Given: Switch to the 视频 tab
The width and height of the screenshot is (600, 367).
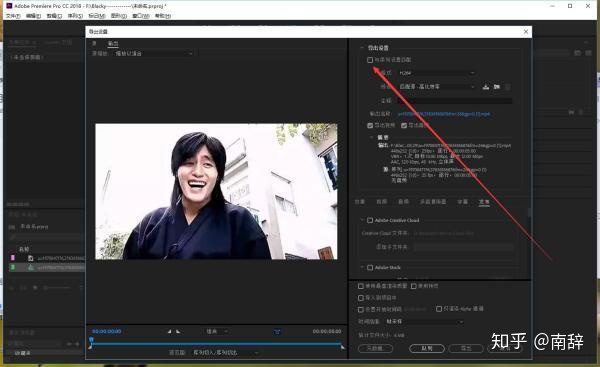Looking at the screenshot, I should click(382, 202).
